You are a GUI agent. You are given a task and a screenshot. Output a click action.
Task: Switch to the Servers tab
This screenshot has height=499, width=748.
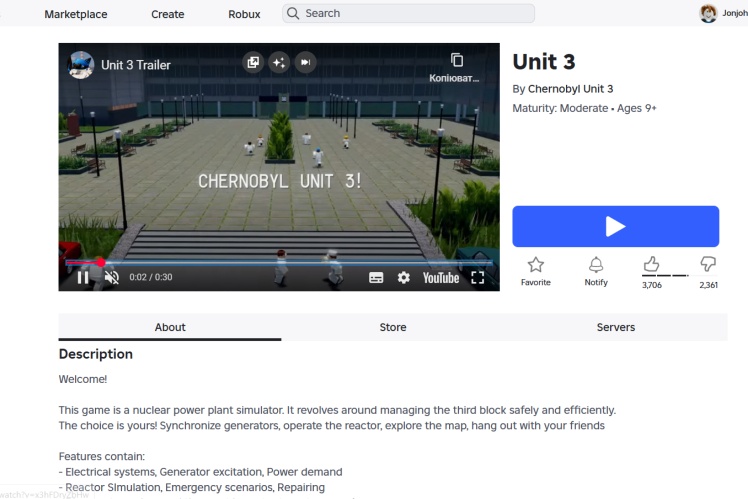615,327
